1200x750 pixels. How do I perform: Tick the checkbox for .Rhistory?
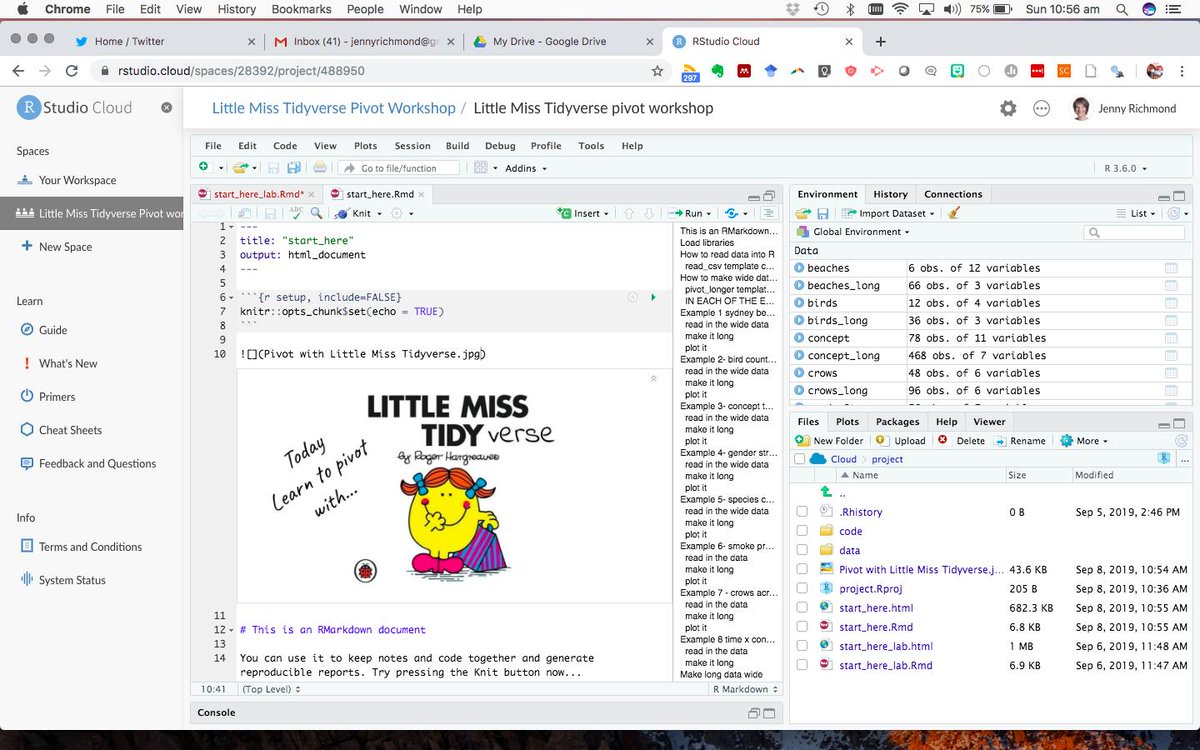(x=802, y=512)
